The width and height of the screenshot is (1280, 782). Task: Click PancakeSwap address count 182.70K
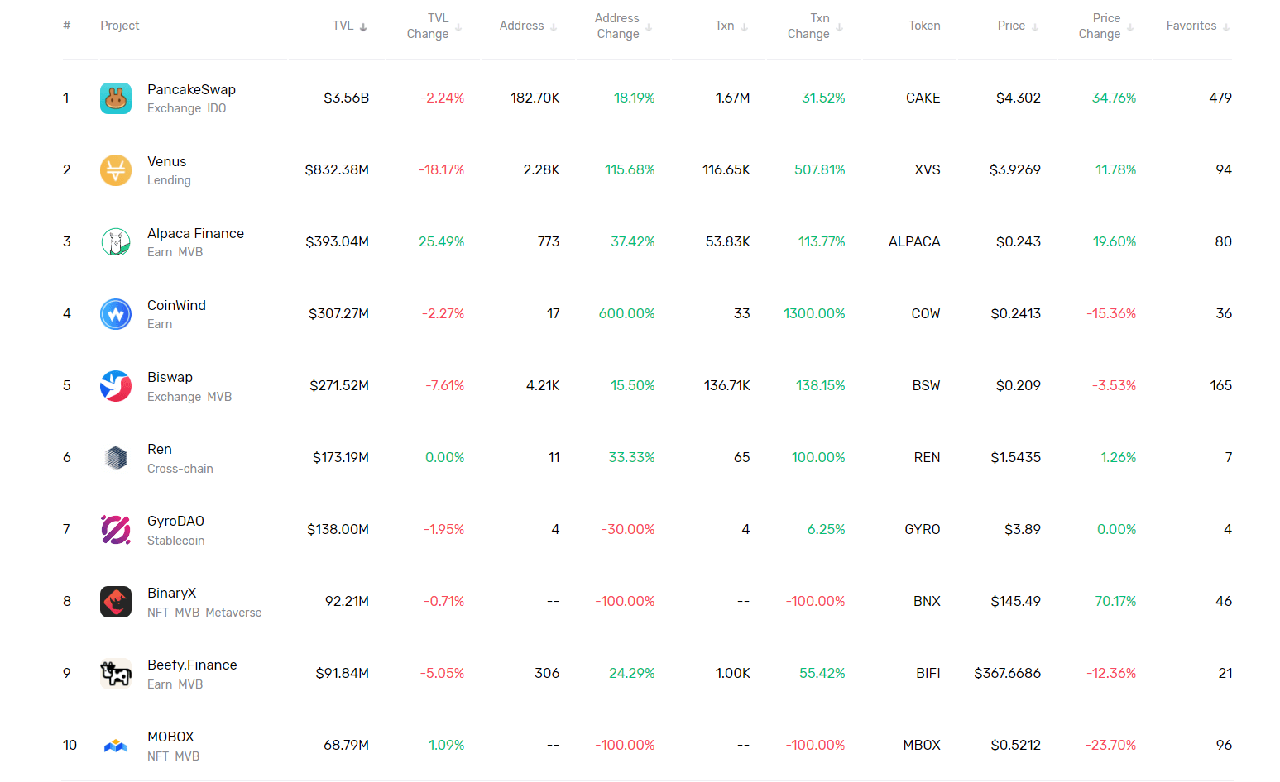(x=534, y=98)
